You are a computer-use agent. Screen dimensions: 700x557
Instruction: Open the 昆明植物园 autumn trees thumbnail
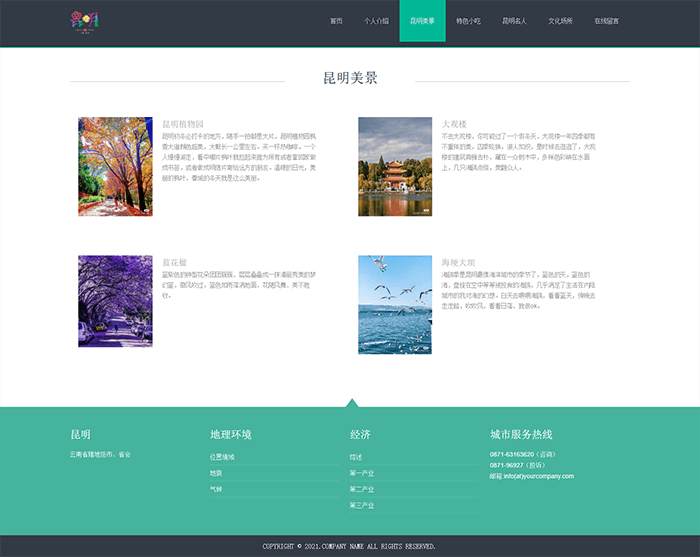click(x=115, y=166)
